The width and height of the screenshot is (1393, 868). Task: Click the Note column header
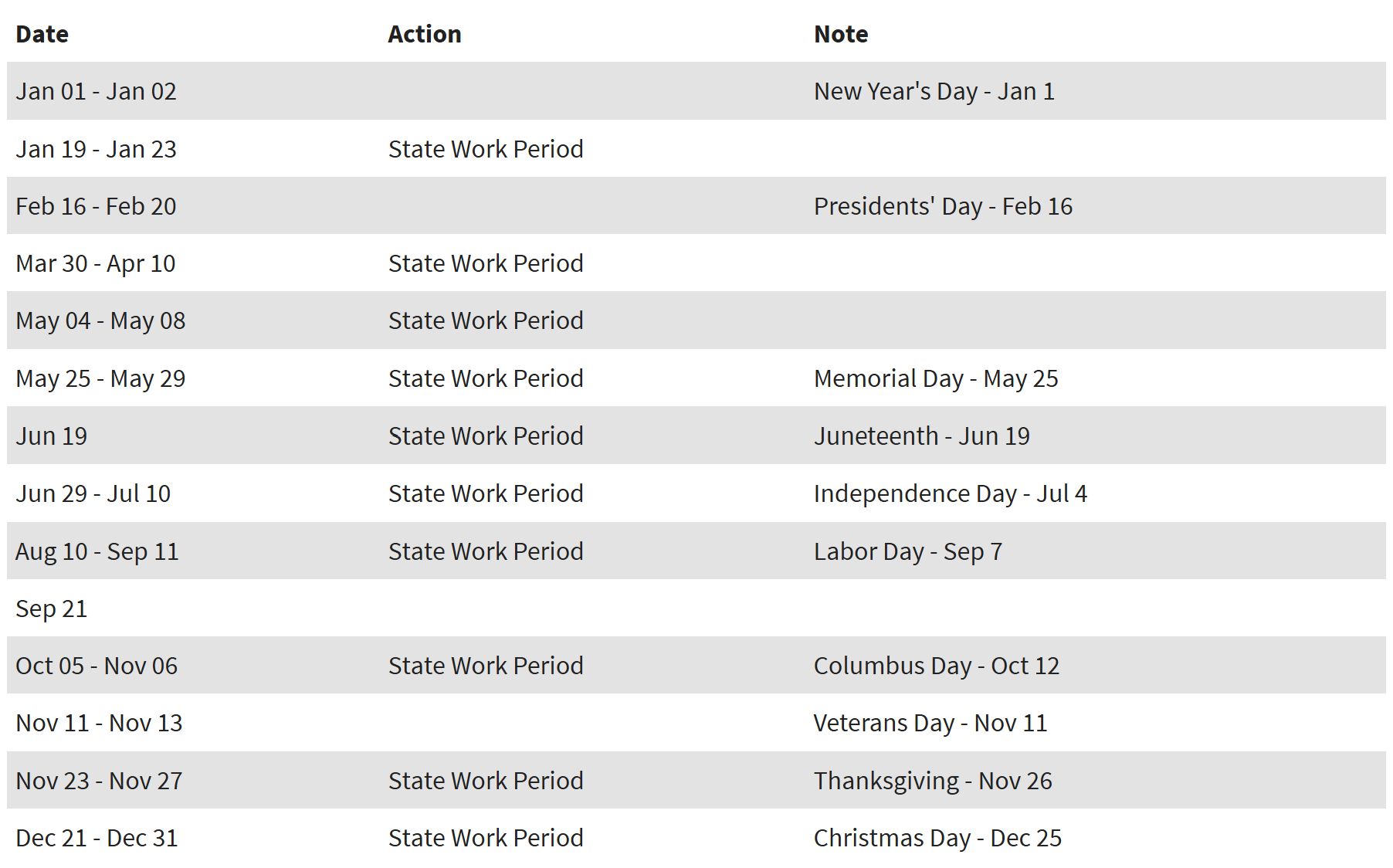pyautogui.click(x=841, y=34)
